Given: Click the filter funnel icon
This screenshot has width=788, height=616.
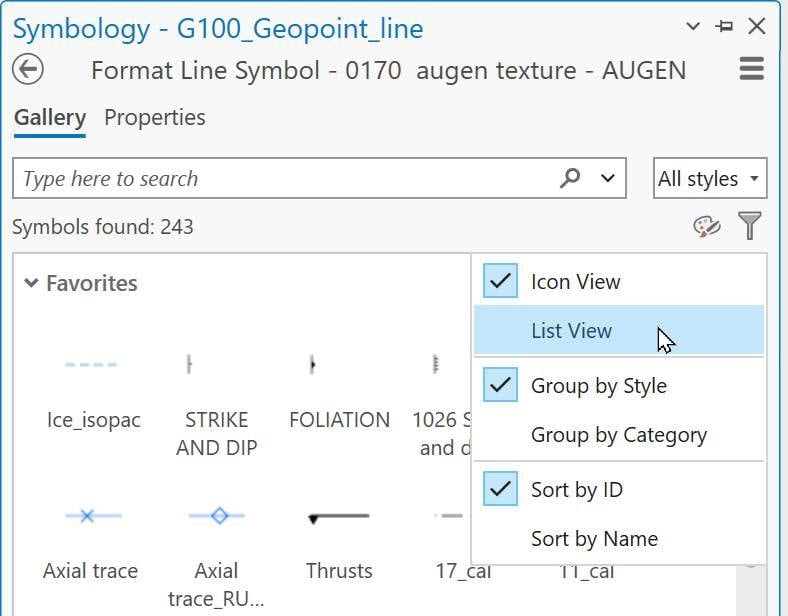Looking at the screenshot, I should click(x=749, y=226).
